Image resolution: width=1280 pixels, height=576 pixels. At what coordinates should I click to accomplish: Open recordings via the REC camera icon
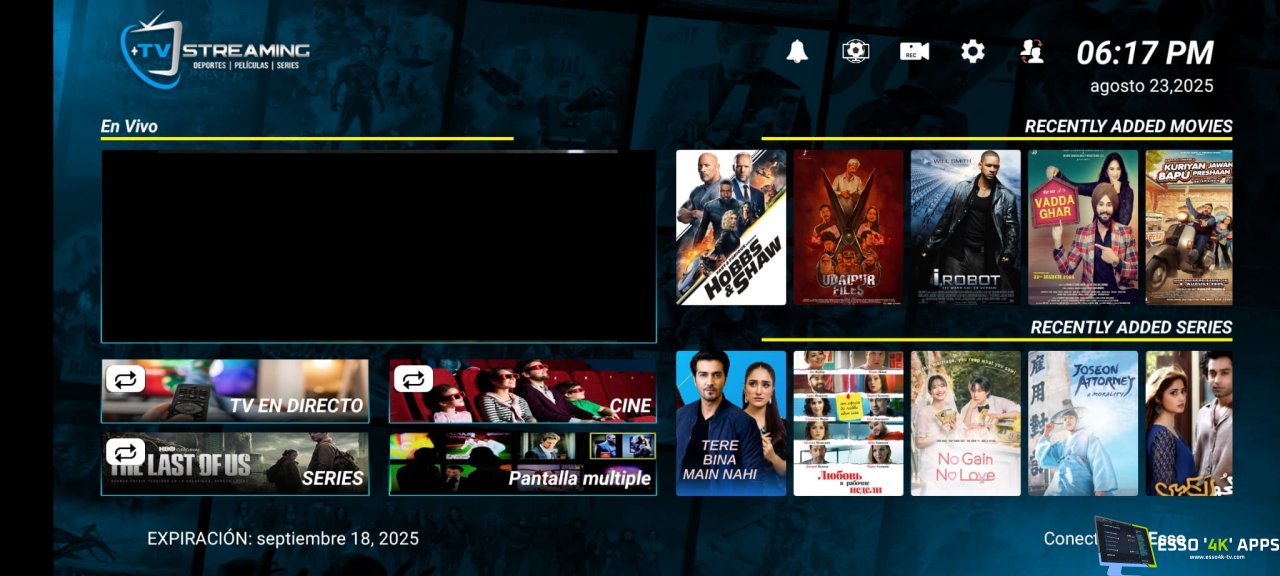point(914,52)
